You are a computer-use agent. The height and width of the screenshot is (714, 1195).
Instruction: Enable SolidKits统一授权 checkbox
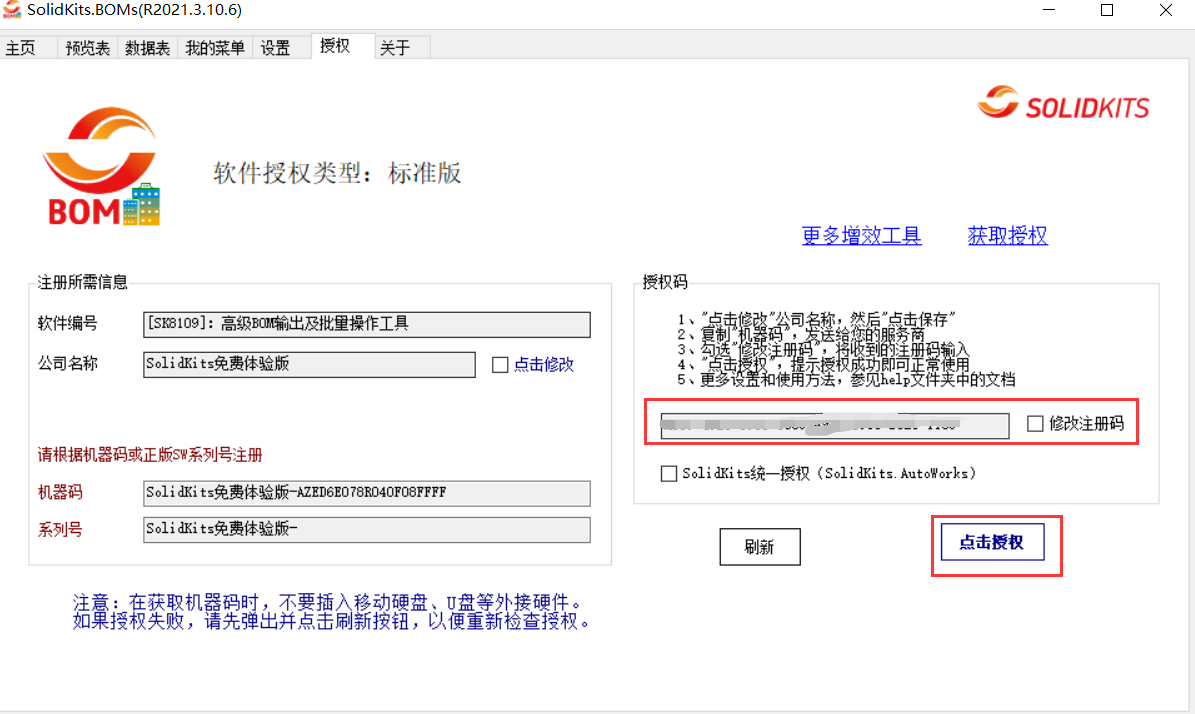point(668,474)
